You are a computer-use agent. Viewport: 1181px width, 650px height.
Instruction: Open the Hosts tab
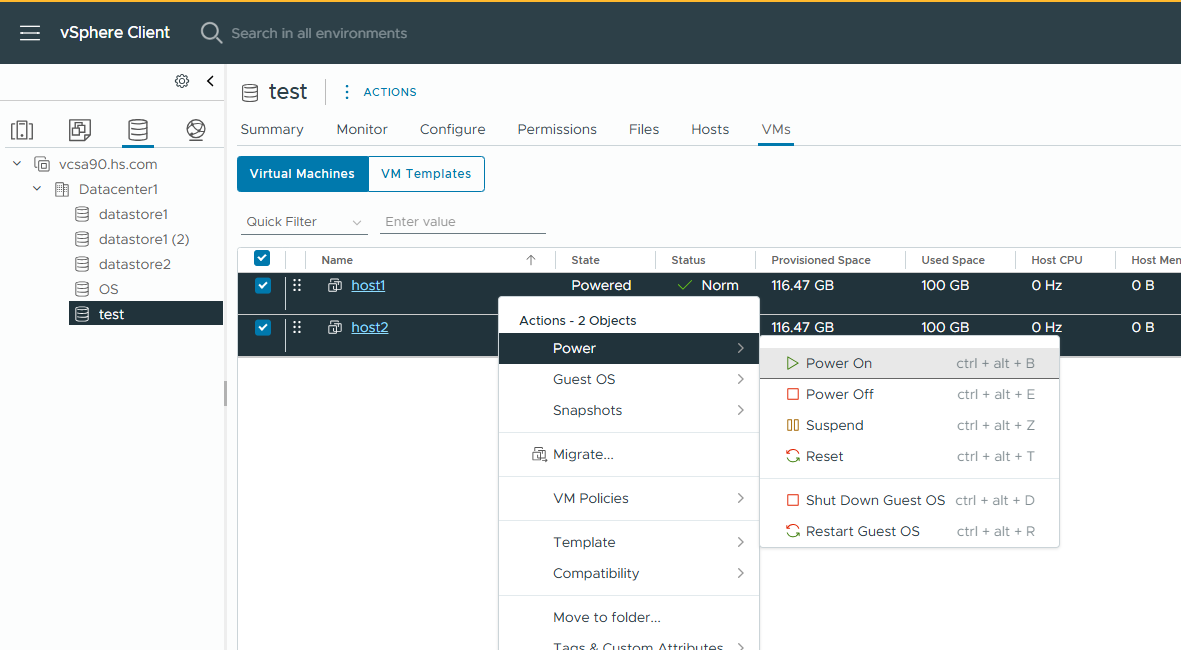click(x=710, y=130)
